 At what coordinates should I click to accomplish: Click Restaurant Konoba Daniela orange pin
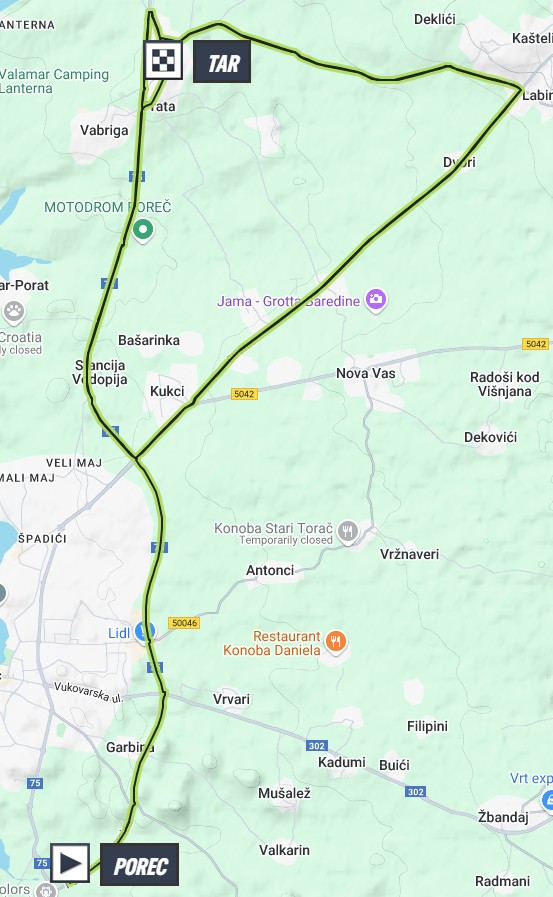pyautogui.click(x=335, y=642)
